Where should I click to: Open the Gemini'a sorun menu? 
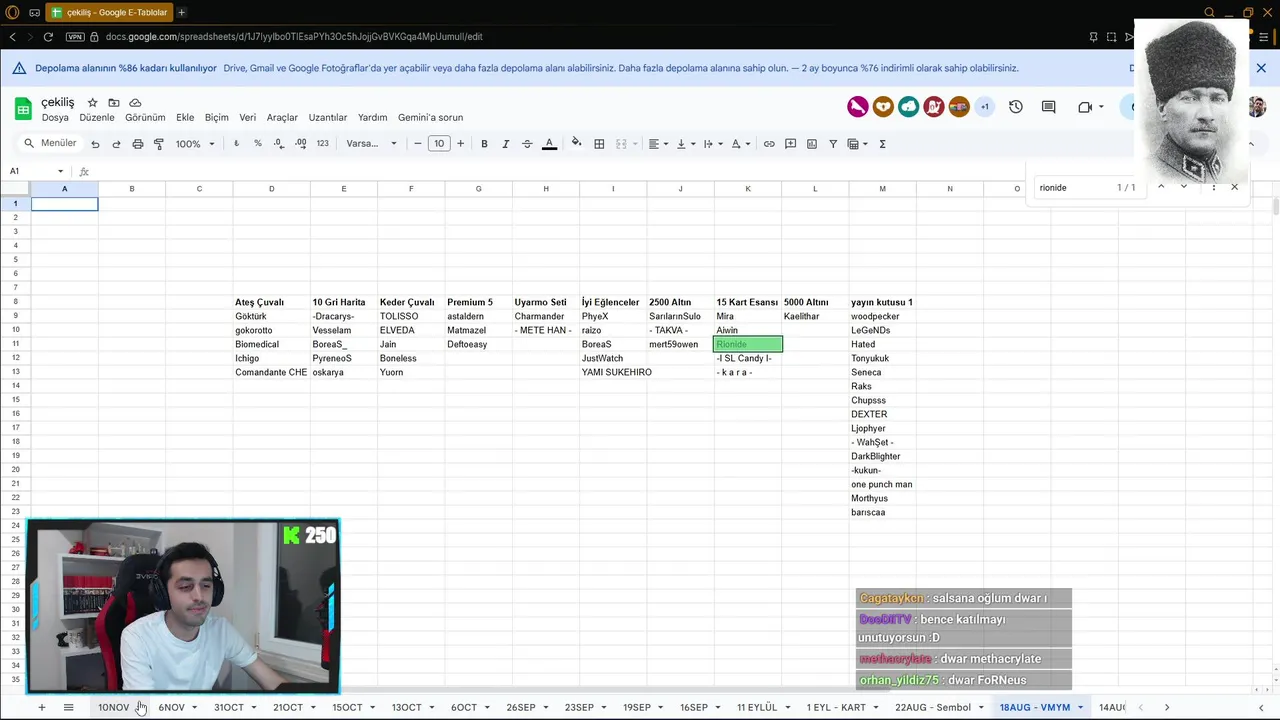430,117
